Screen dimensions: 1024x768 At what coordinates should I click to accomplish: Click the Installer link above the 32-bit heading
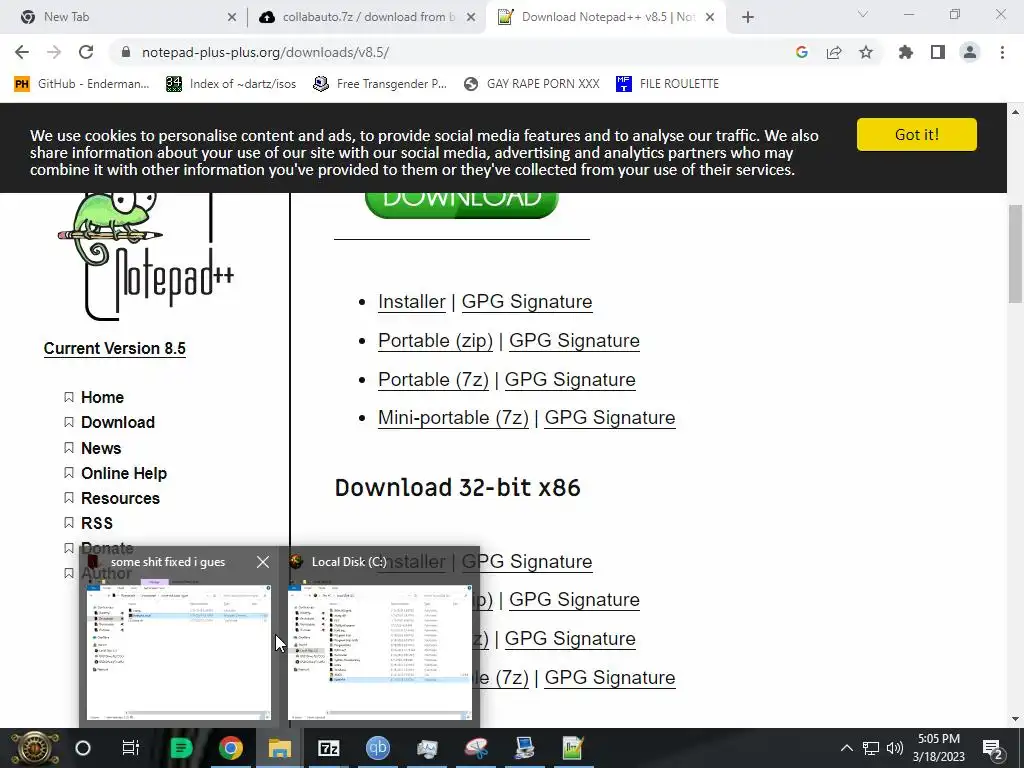[x=411, y=302]
